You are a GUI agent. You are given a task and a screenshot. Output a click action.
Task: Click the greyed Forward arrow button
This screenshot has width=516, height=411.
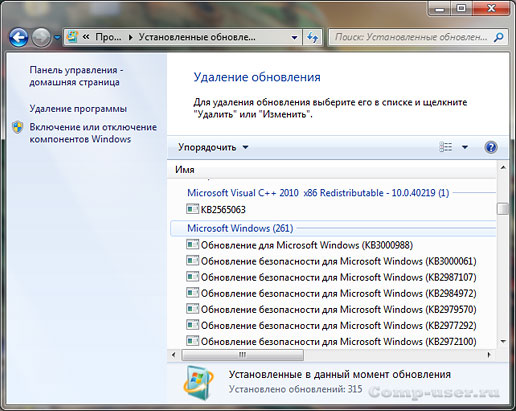[x=41, y=37]
